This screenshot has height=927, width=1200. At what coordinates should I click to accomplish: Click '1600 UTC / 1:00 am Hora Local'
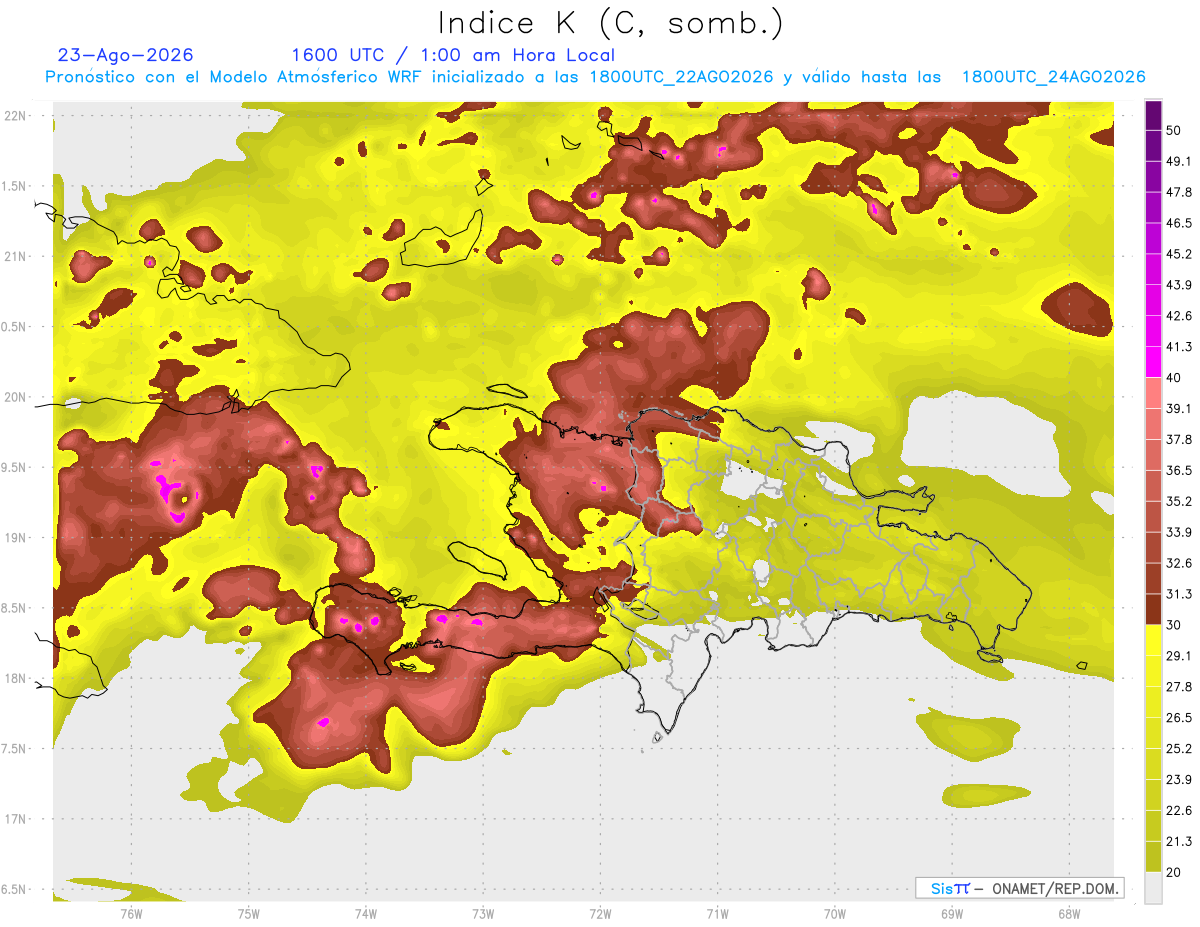click(453, 55)
